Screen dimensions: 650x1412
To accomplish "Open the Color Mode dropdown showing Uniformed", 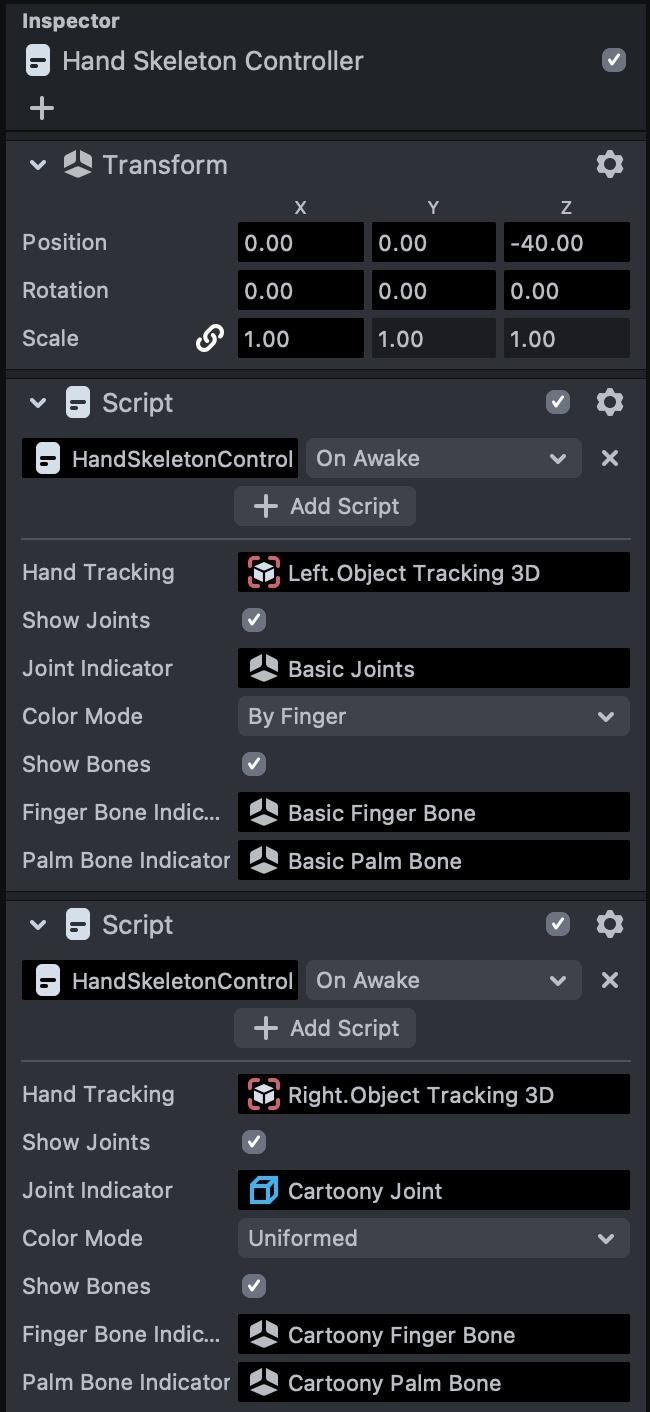I will (x=433, y=1239).
